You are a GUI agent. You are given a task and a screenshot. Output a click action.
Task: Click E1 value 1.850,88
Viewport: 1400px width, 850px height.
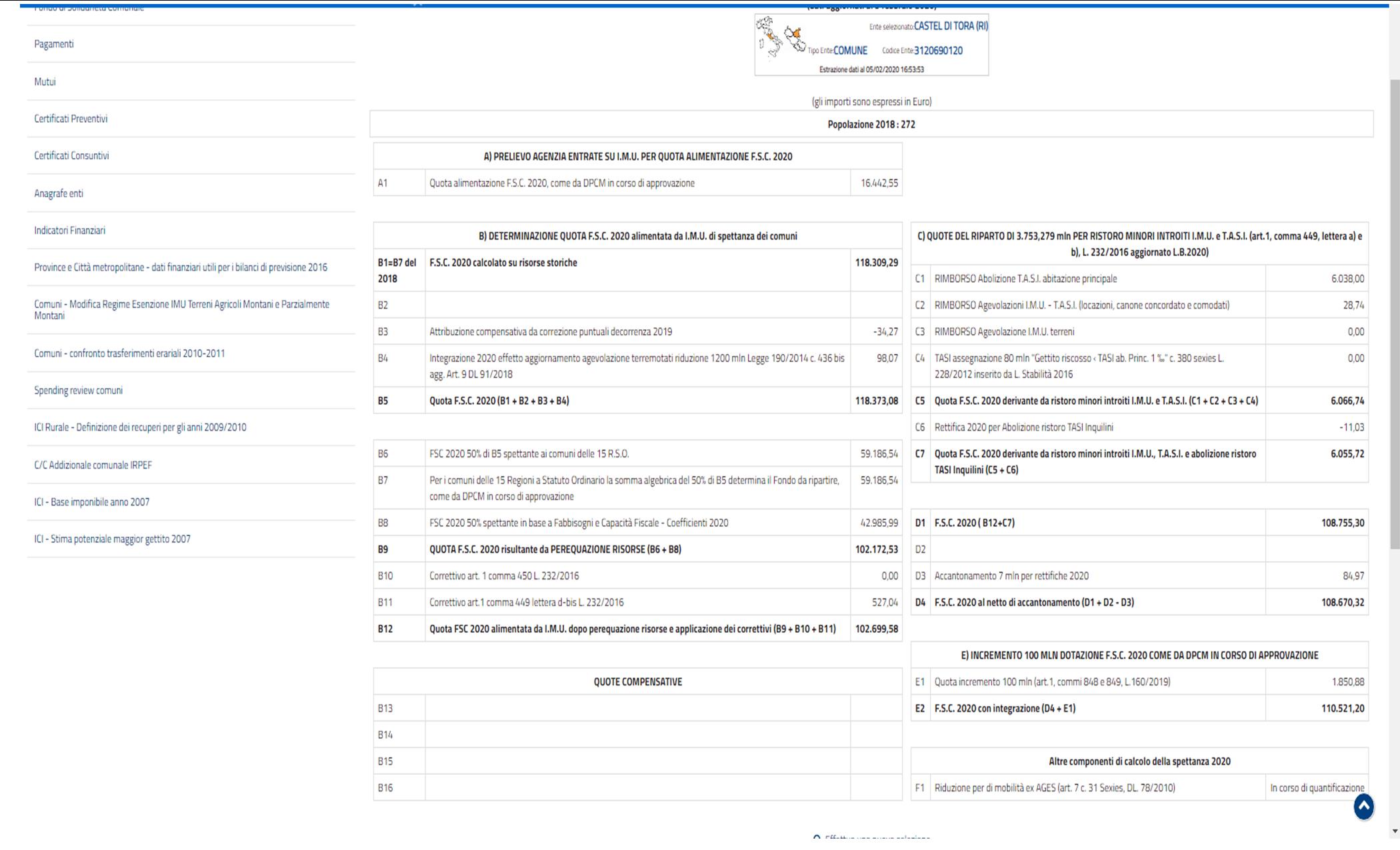[1347, 682]
